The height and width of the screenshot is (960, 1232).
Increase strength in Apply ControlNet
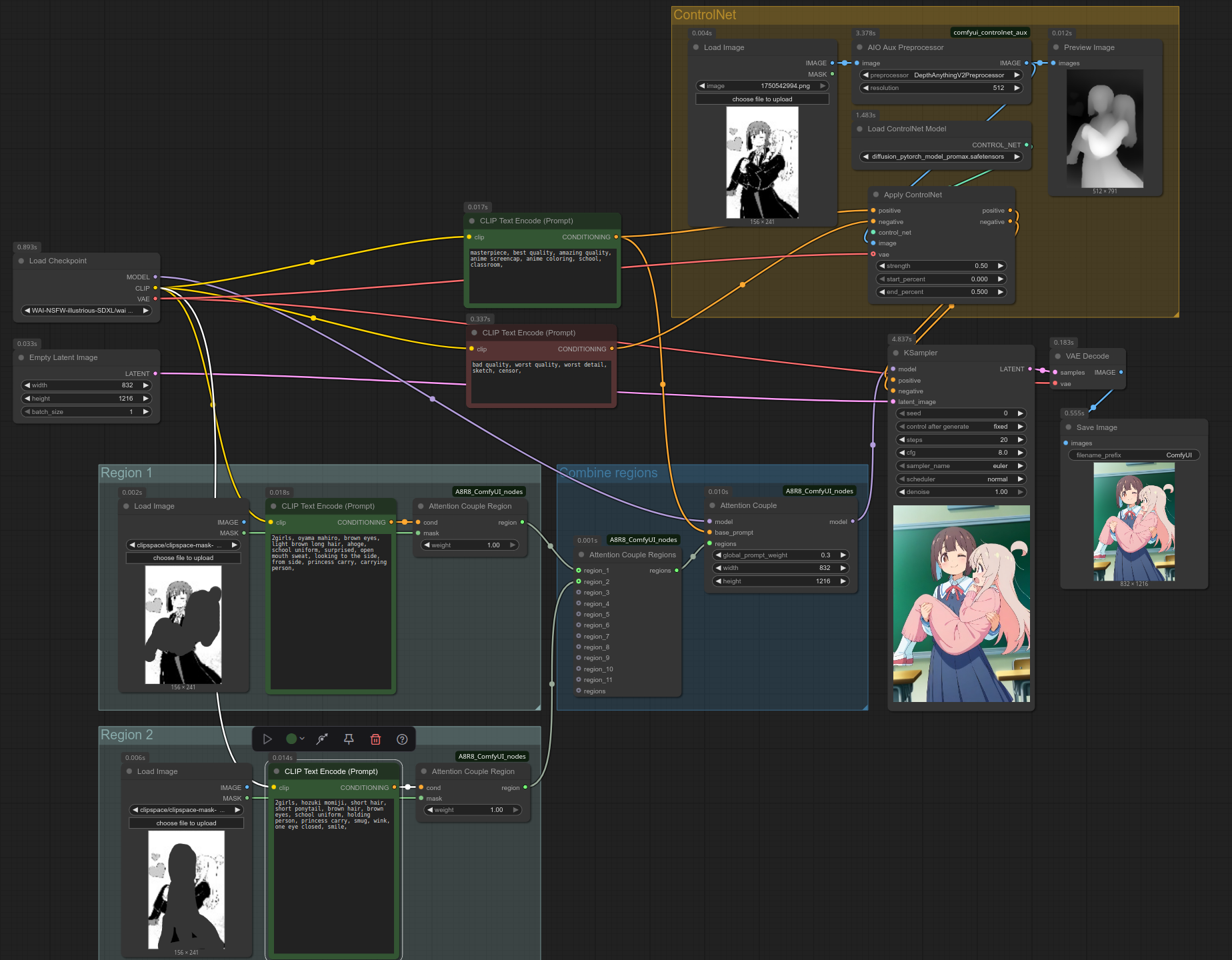point(1000,266)
